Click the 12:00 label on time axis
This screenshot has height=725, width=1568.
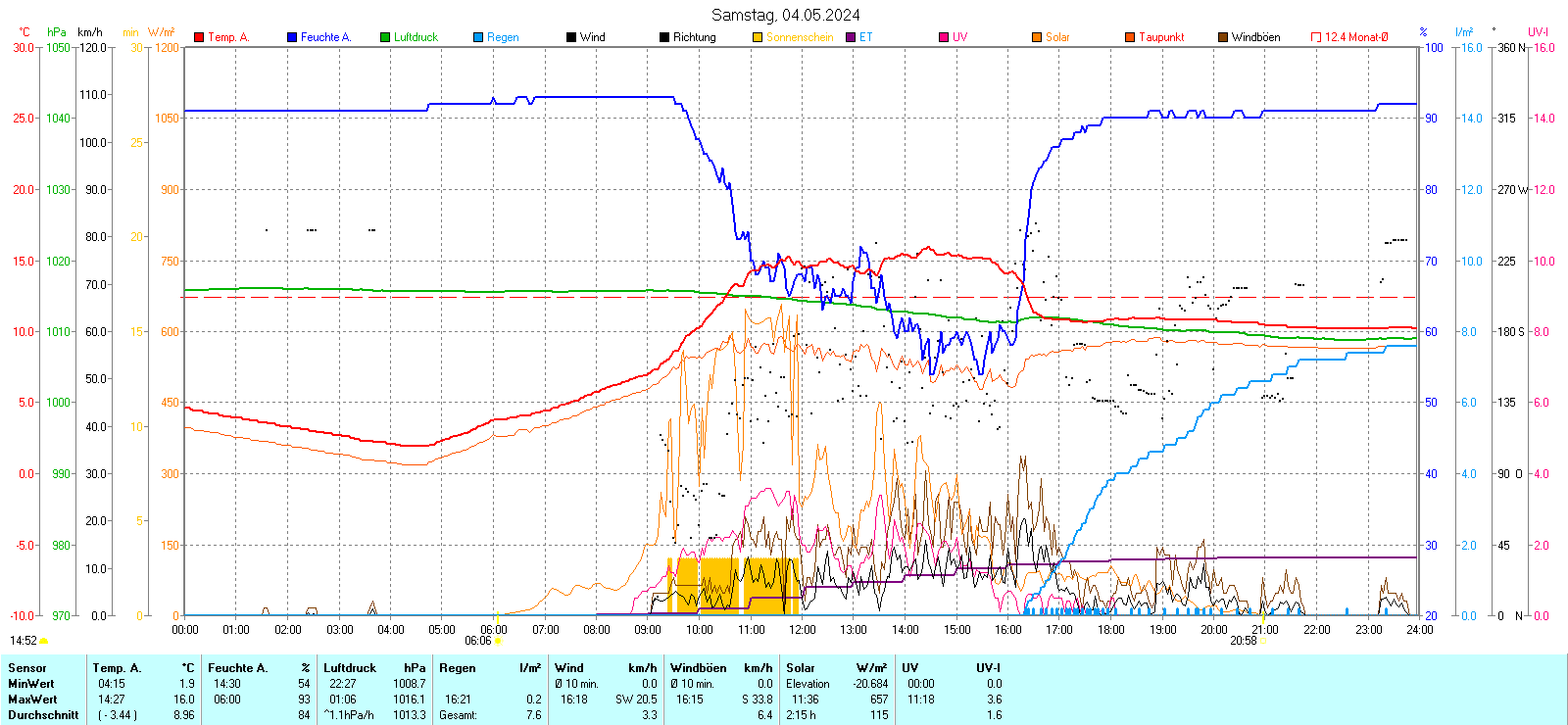802,630
